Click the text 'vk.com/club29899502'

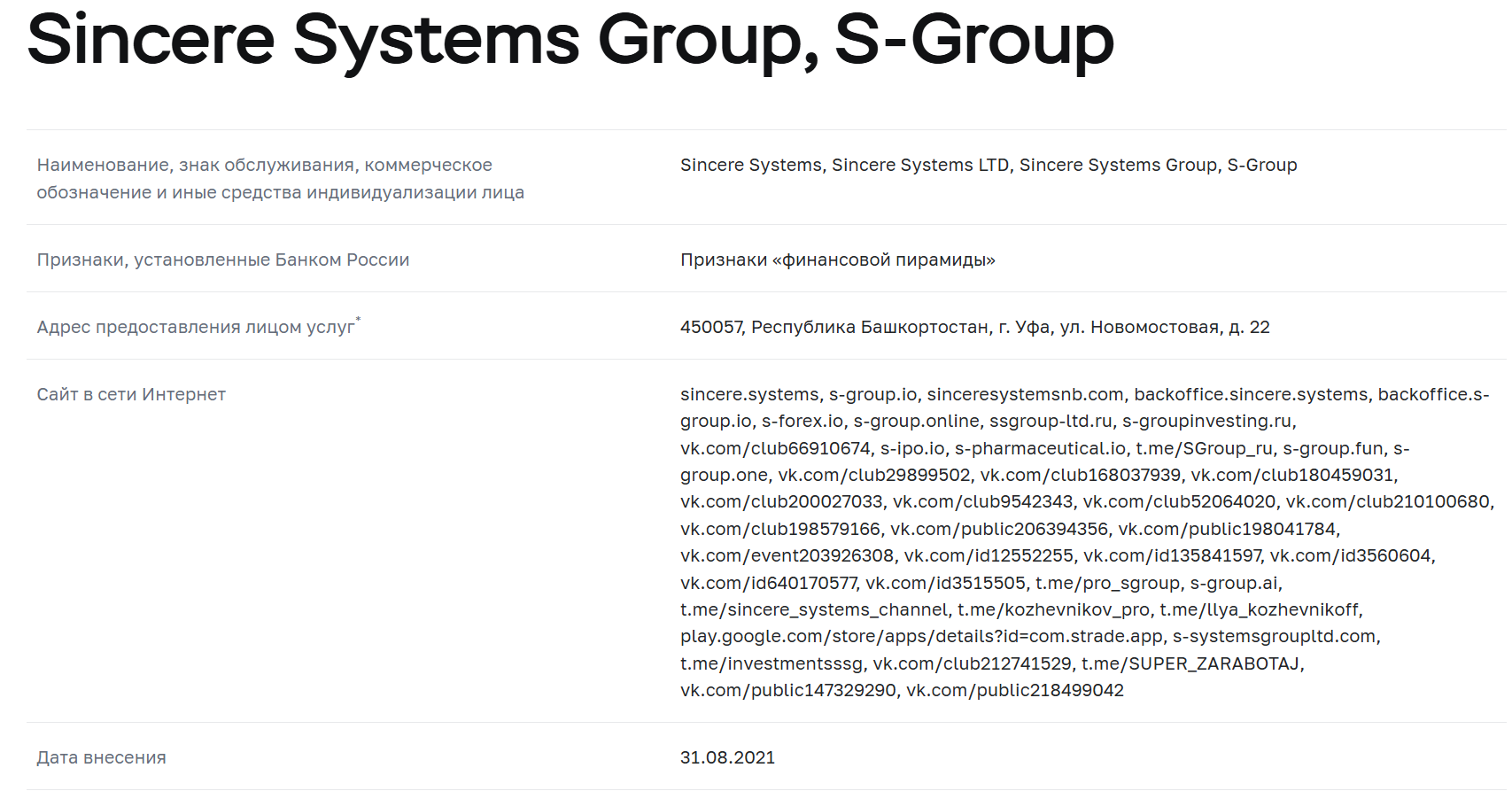coord(874,475)
